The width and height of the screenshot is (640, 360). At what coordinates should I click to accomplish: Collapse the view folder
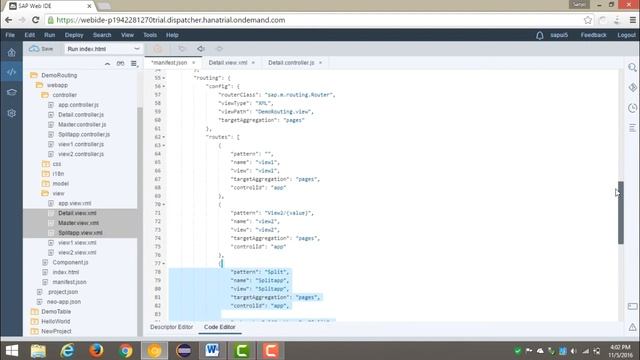pos(45,193)
